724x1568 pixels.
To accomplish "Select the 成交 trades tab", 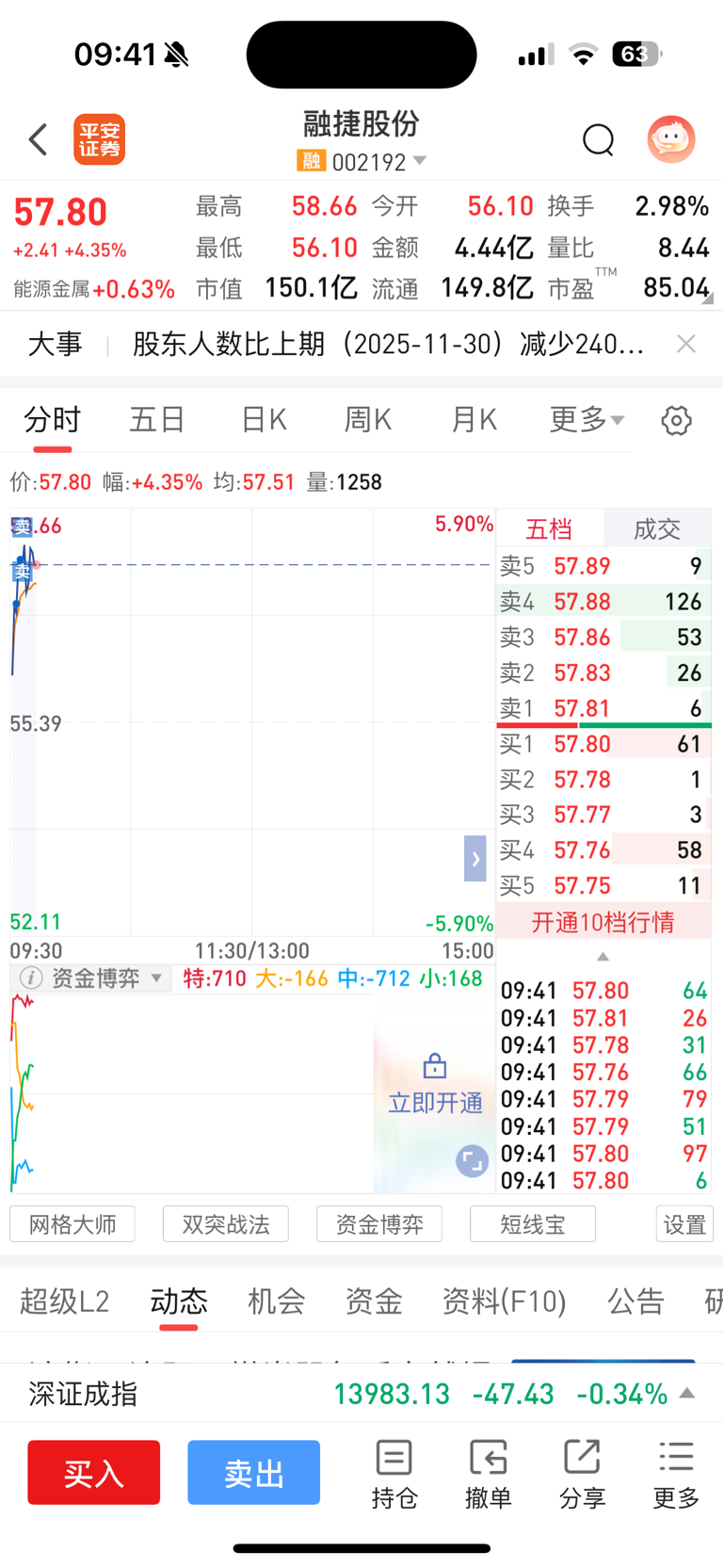I will 657,529.
